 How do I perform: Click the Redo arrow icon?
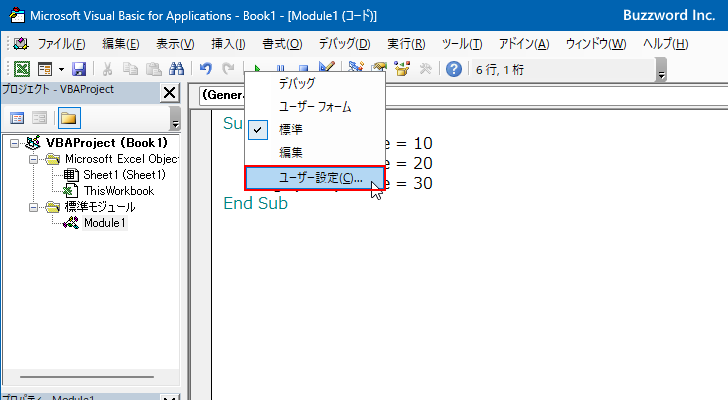coord(228,69)
